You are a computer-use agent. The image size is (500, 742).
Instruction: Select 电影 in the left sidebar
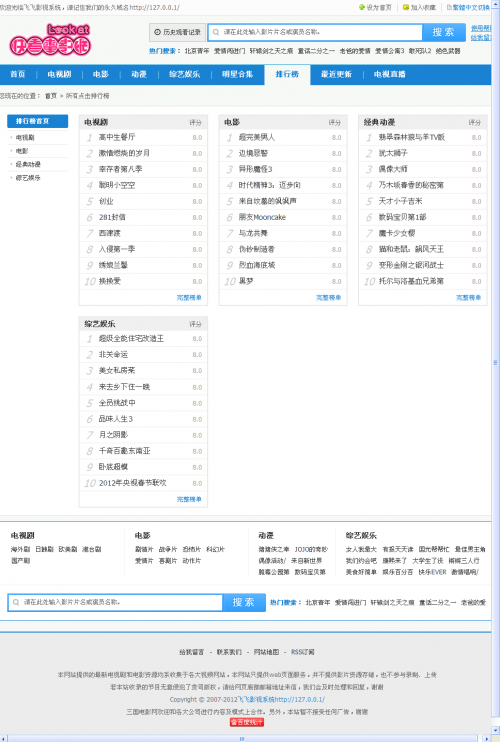click(22, 151)
